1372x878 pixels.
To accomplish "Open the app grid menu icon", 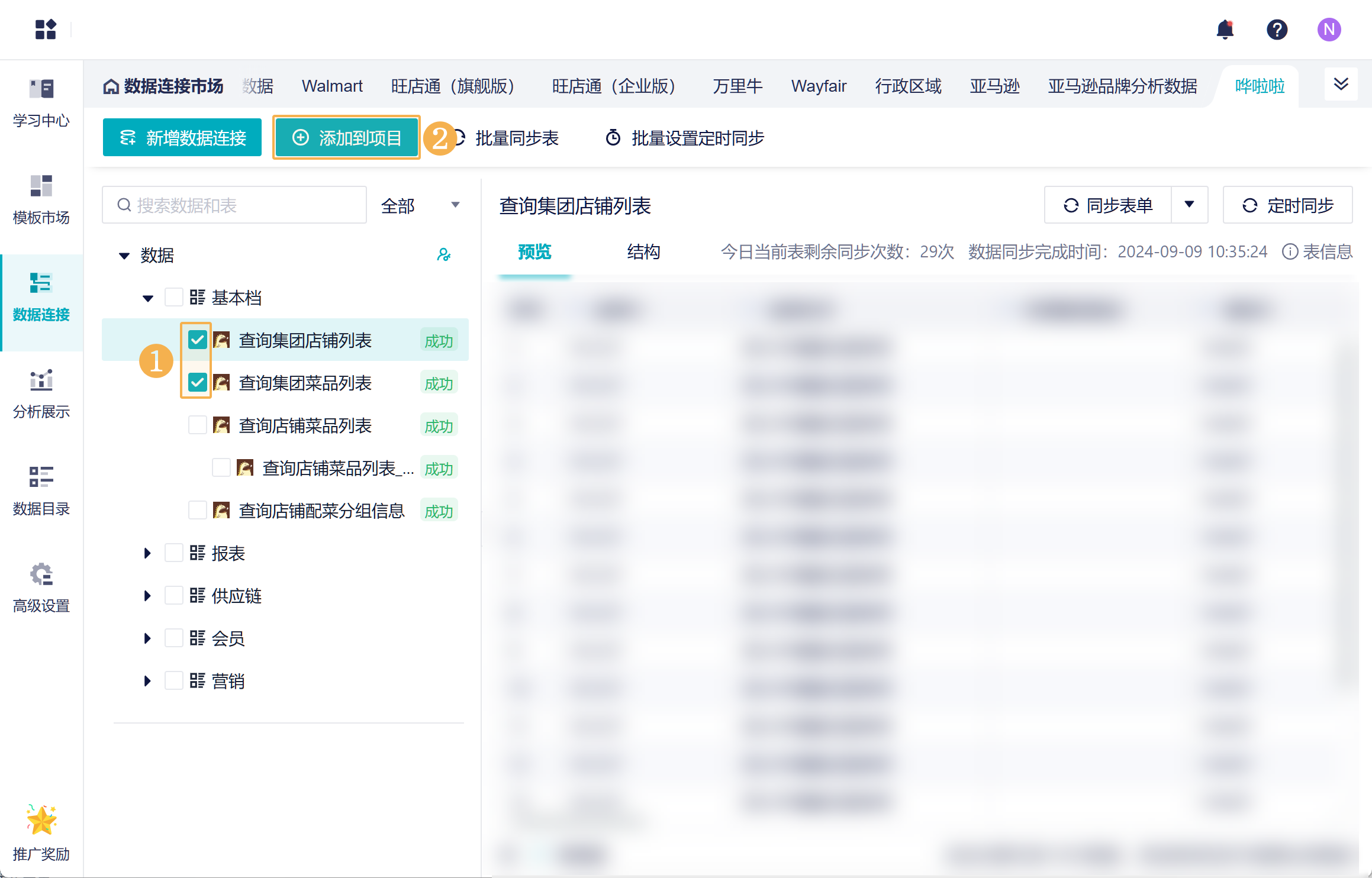I will click(x=46, y=29).
